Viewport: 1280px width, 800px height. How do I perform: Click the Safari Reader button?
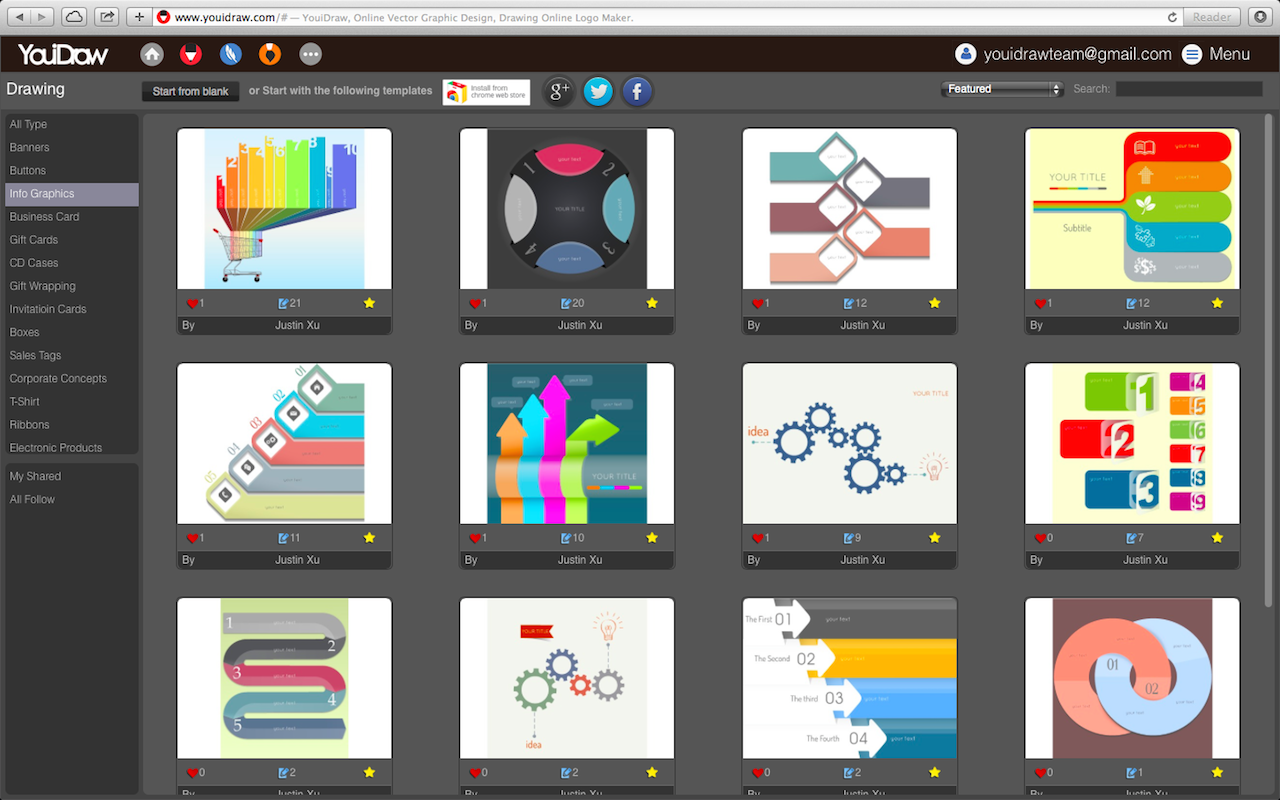pos(1212,17)
